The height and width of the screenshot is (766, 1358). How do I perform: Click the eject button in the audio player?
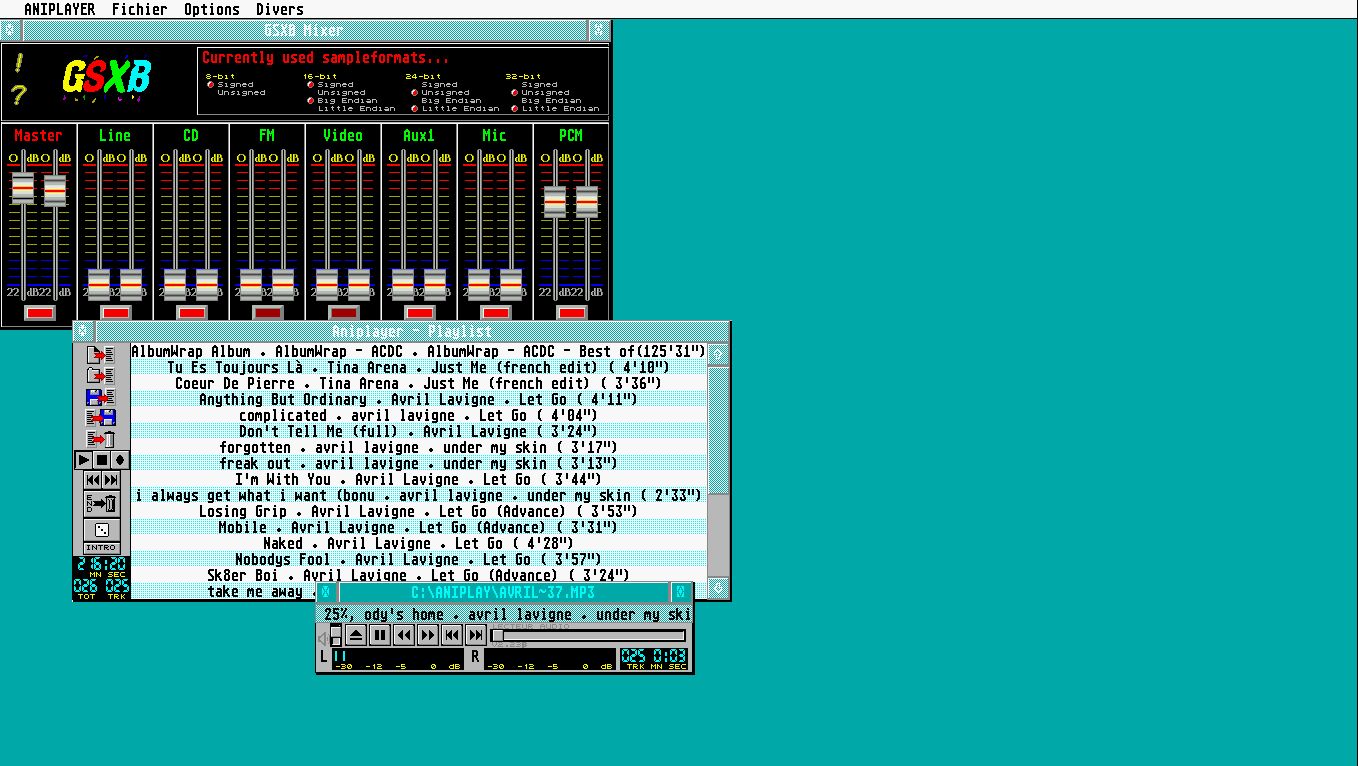pos(356,635)
